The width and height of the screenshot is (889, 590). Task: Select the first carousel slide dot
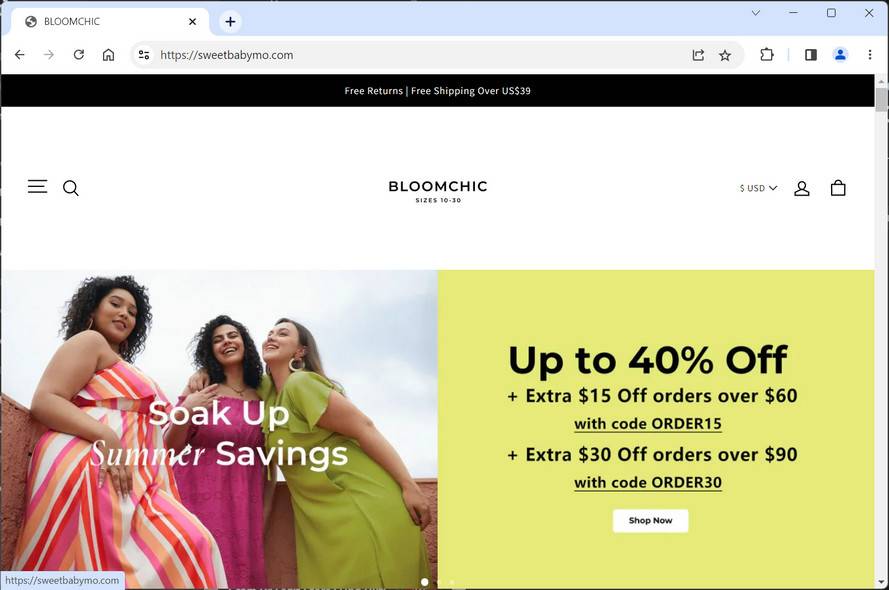[x=425, y=582]
